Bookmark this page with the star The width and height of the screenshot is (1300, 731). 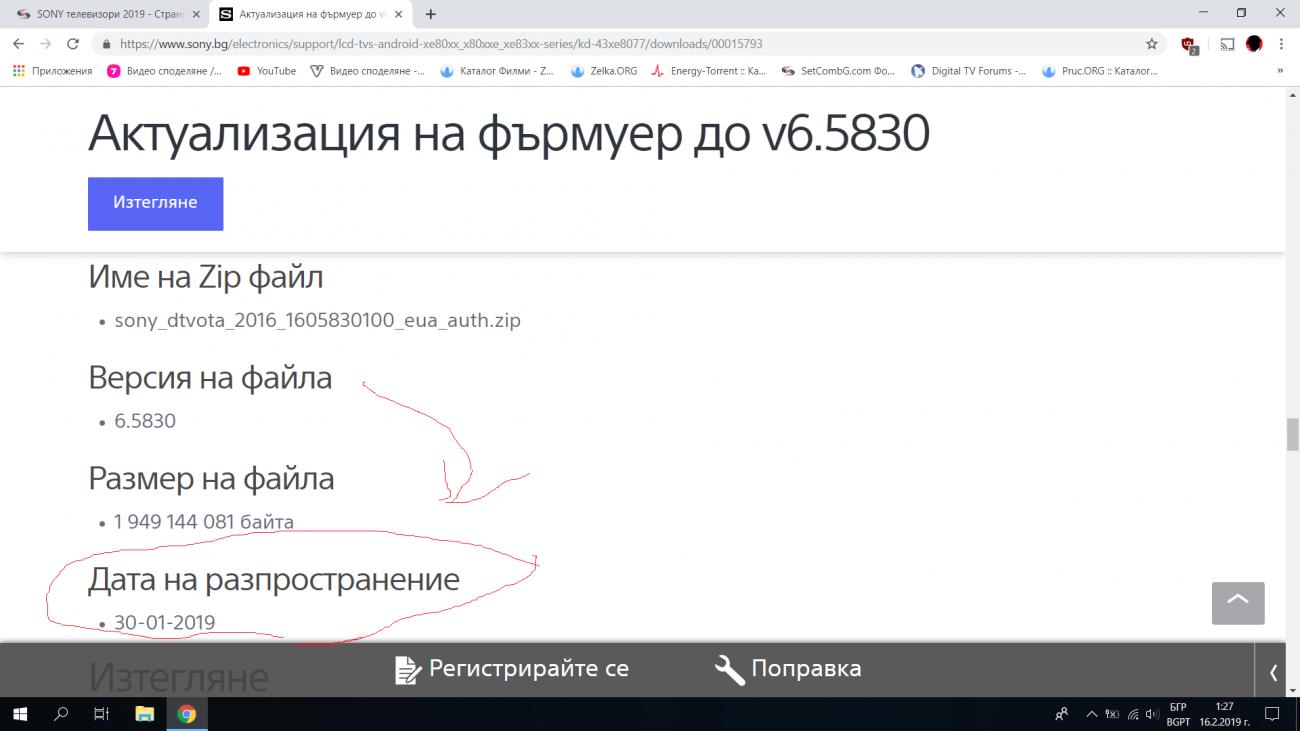(x=1151, y=44)
